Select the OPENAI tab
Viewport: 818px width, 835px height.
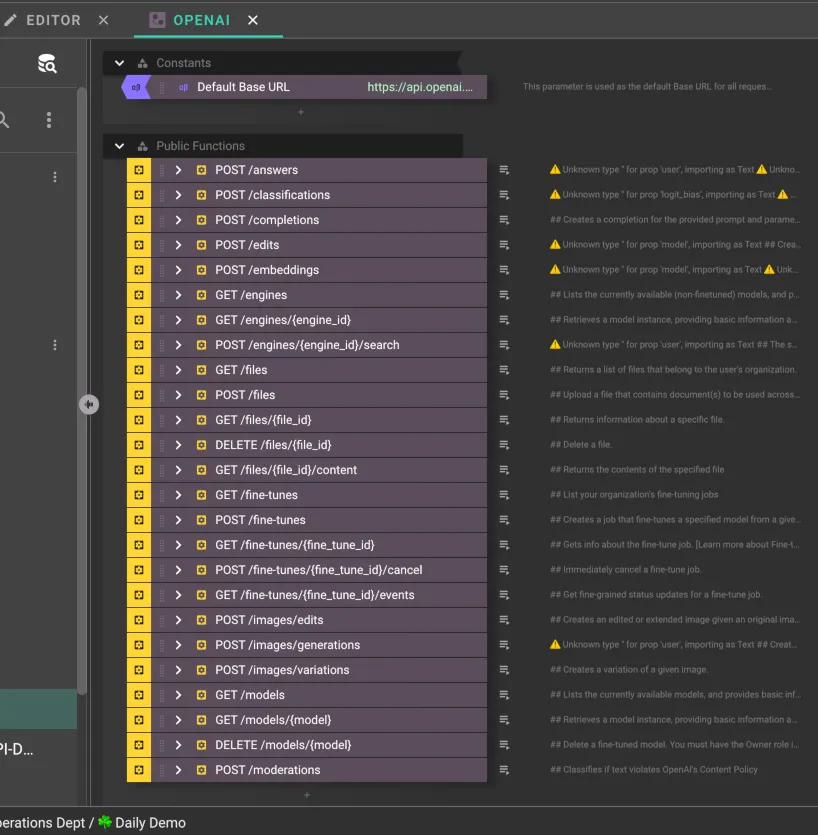click(200, 20)
